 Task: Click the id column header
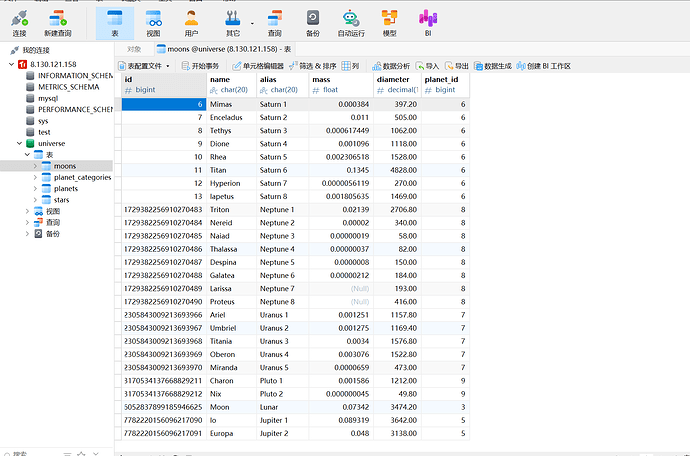(x=164, y=85)
